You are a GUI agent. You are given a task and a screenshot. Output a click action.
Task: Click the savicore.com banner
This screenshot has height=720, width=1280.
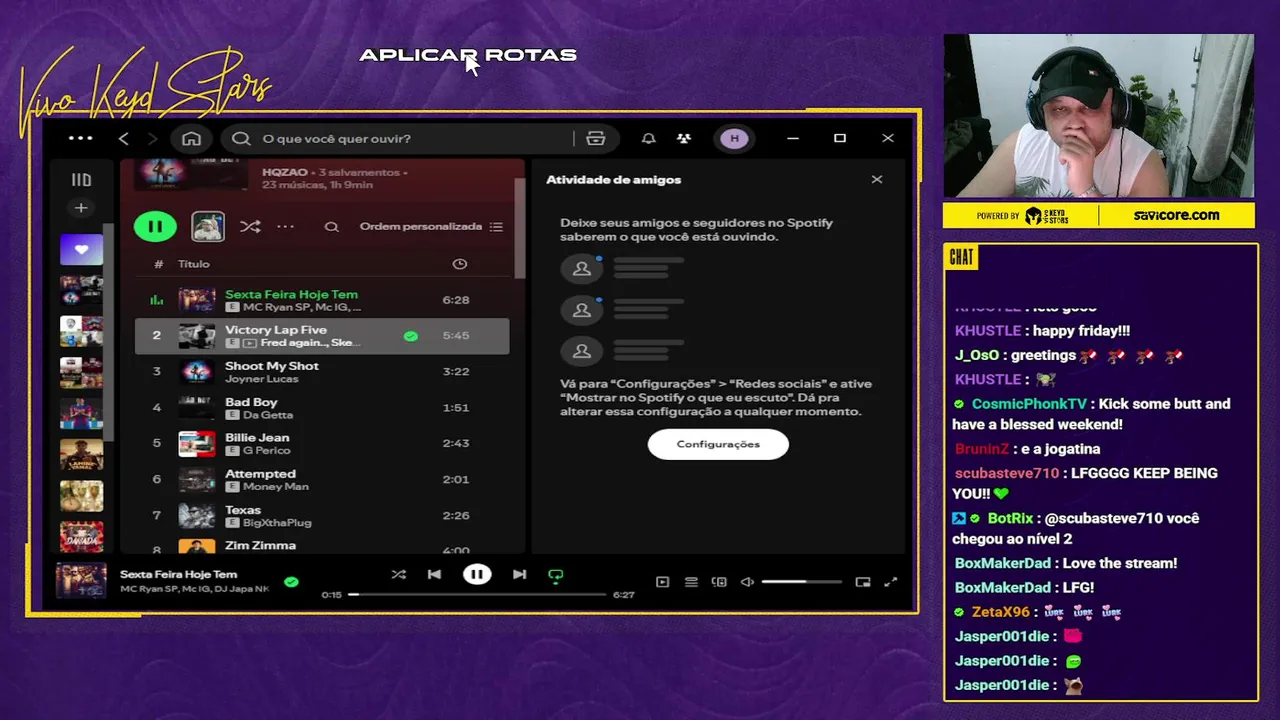1176,215
